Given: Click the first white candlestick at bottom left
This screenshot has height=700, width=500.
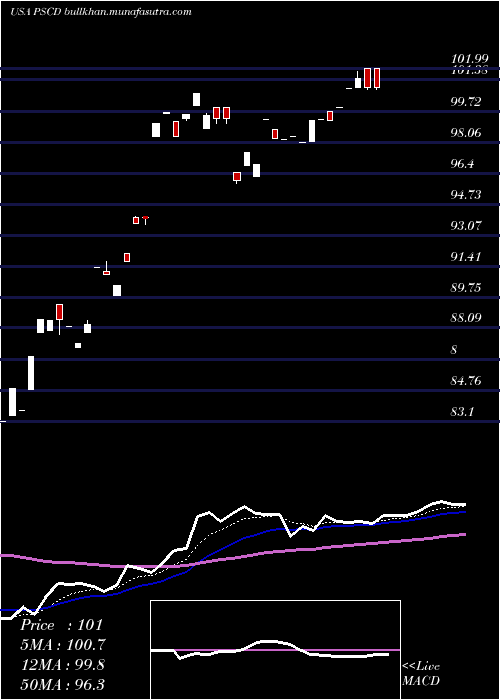Looking at the screenshot, I should click(x=12, y=402).
